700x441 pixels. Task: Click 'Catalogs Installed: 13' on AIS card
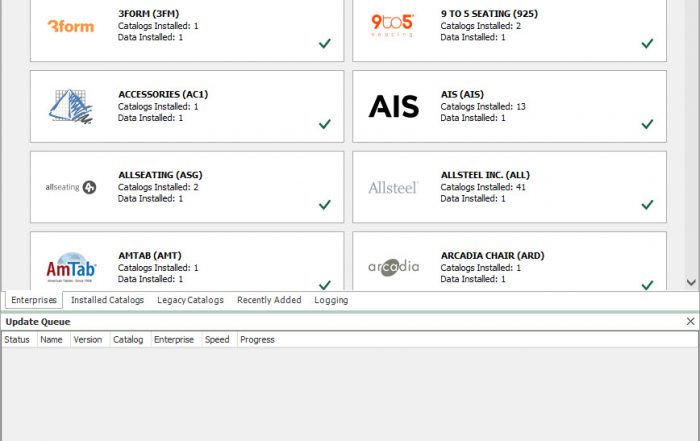pos(483,107)
